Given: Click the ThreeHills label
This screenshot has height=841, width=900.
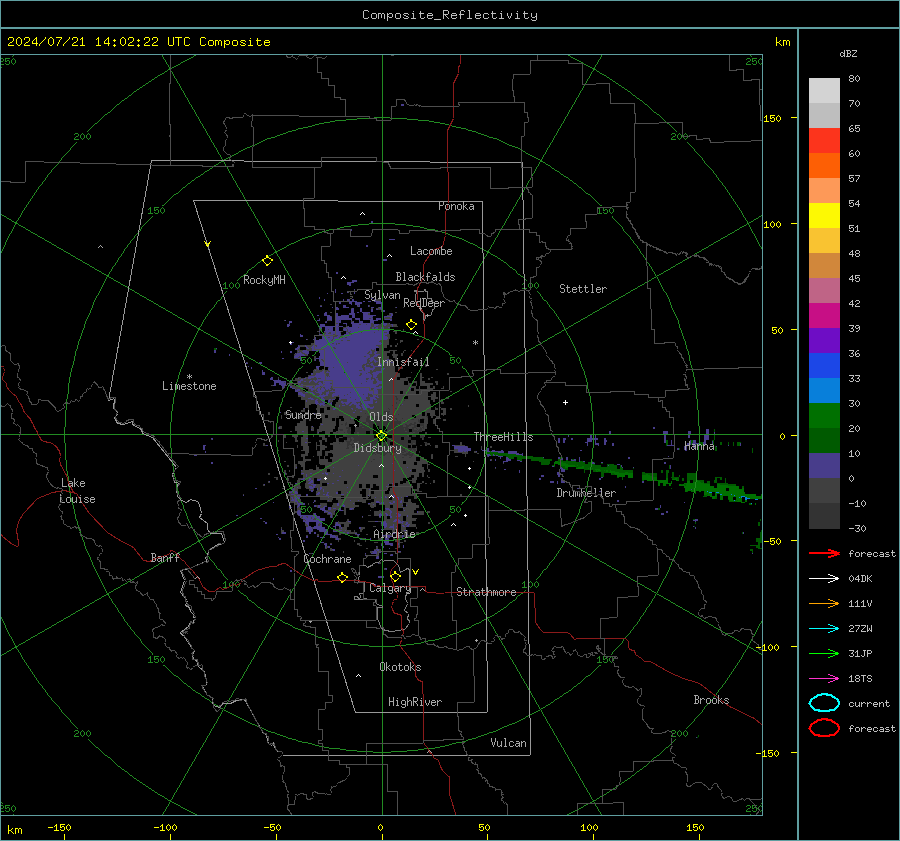Looking at the screenshot, I should [x=503, y=437].
